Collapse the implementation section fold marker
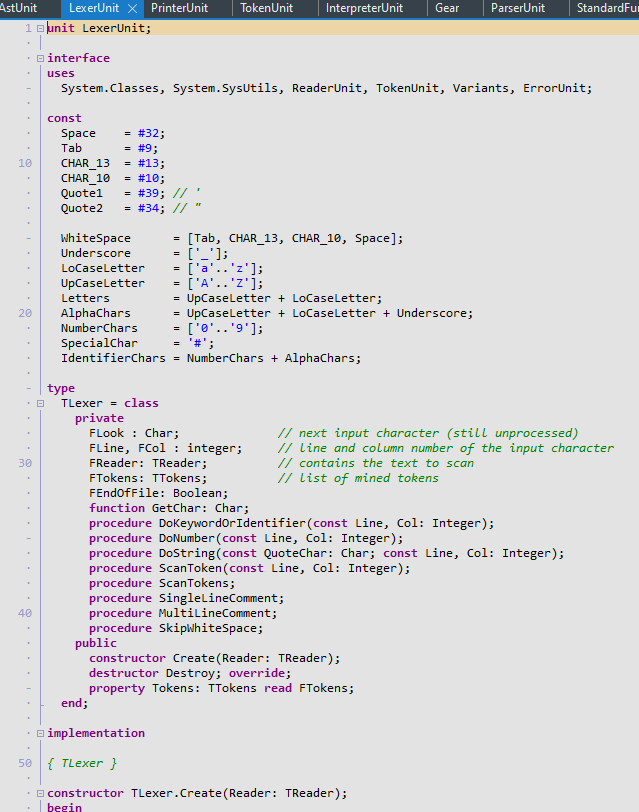Viewport: 639px width, 812px height. point(40,733)
